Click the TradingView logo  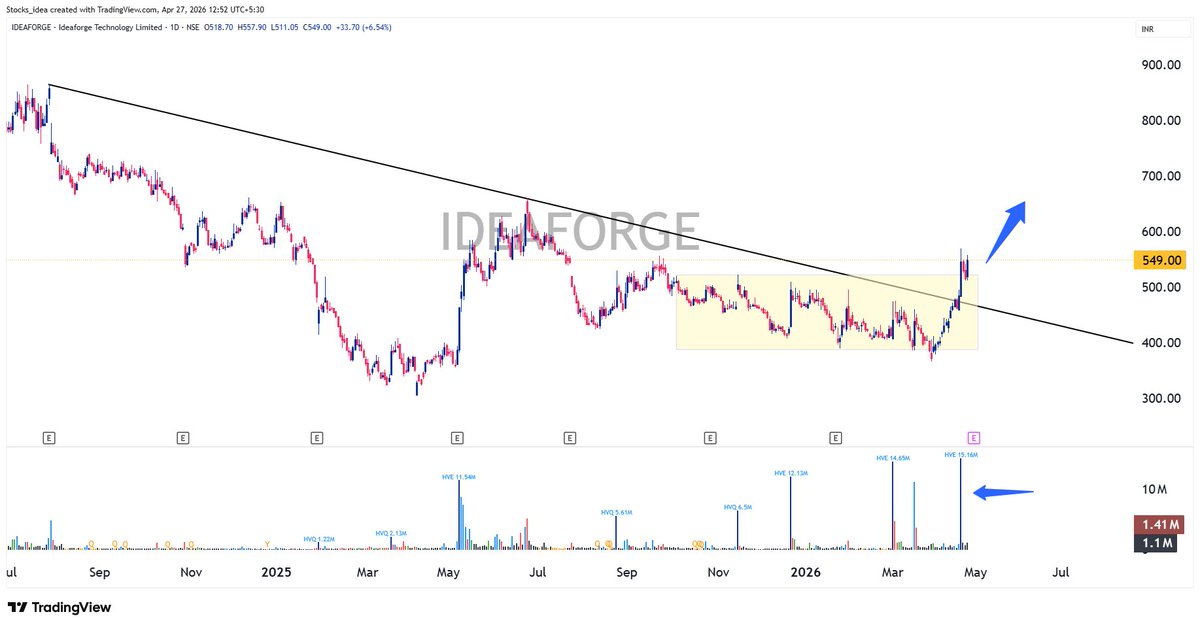(59, 607)
